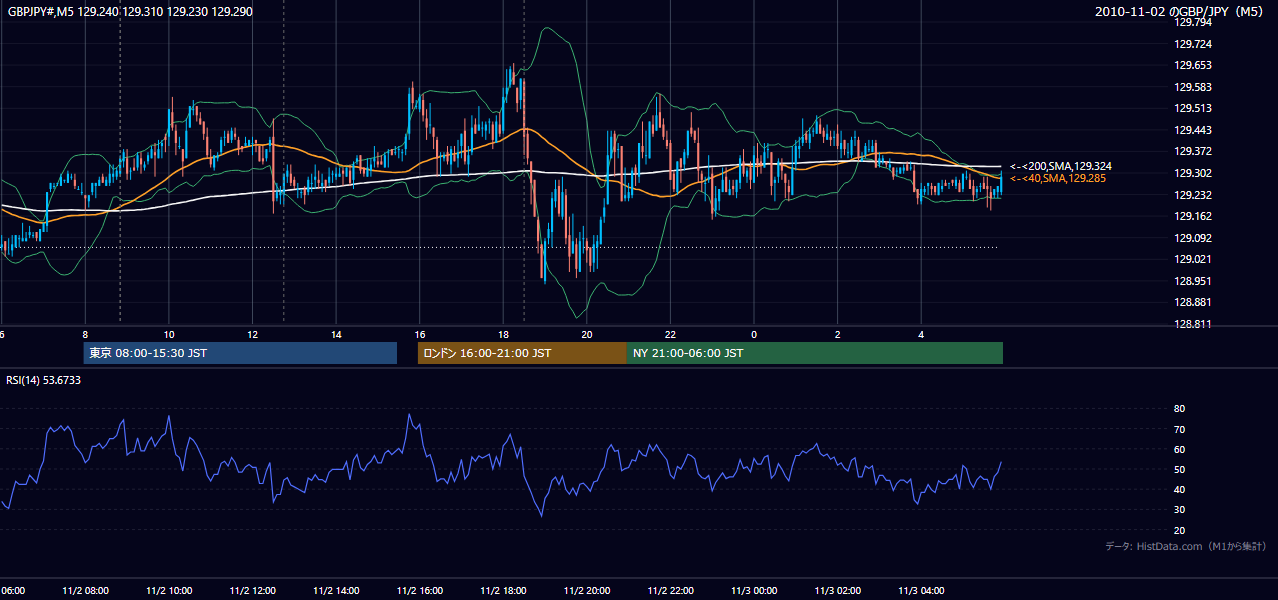Click hour label 22 on the price chart axis
Viewport: 1278px width, 600px height.
point(671,334)
